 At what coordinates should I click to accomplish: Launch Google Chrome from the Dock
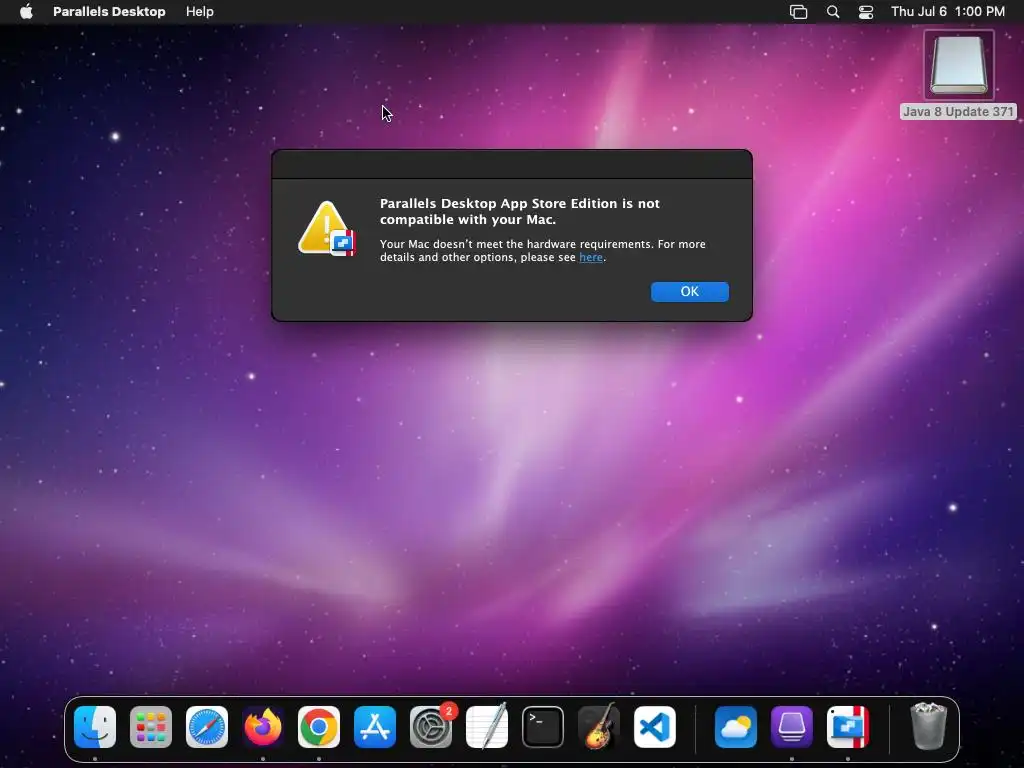point(319,727)
